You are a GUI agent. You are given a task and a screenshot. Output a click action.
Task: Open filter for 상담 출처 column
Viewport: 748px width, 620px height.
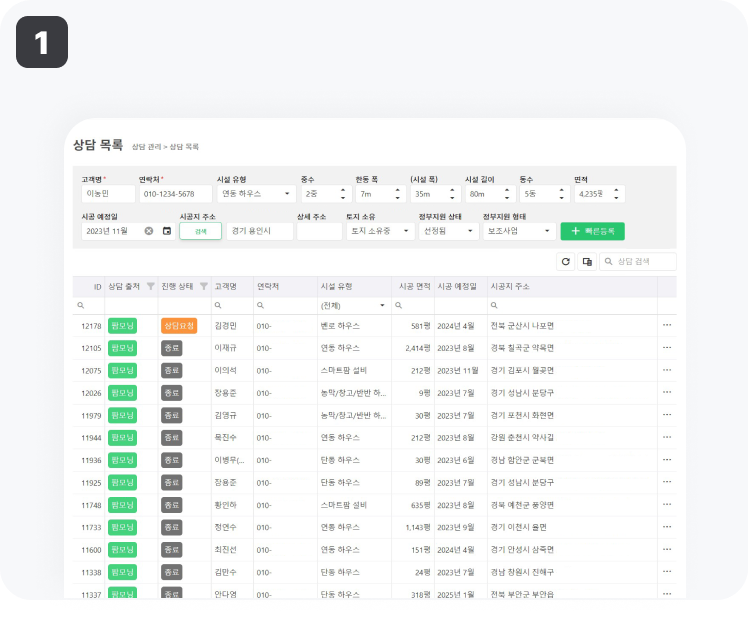[150, 286]
